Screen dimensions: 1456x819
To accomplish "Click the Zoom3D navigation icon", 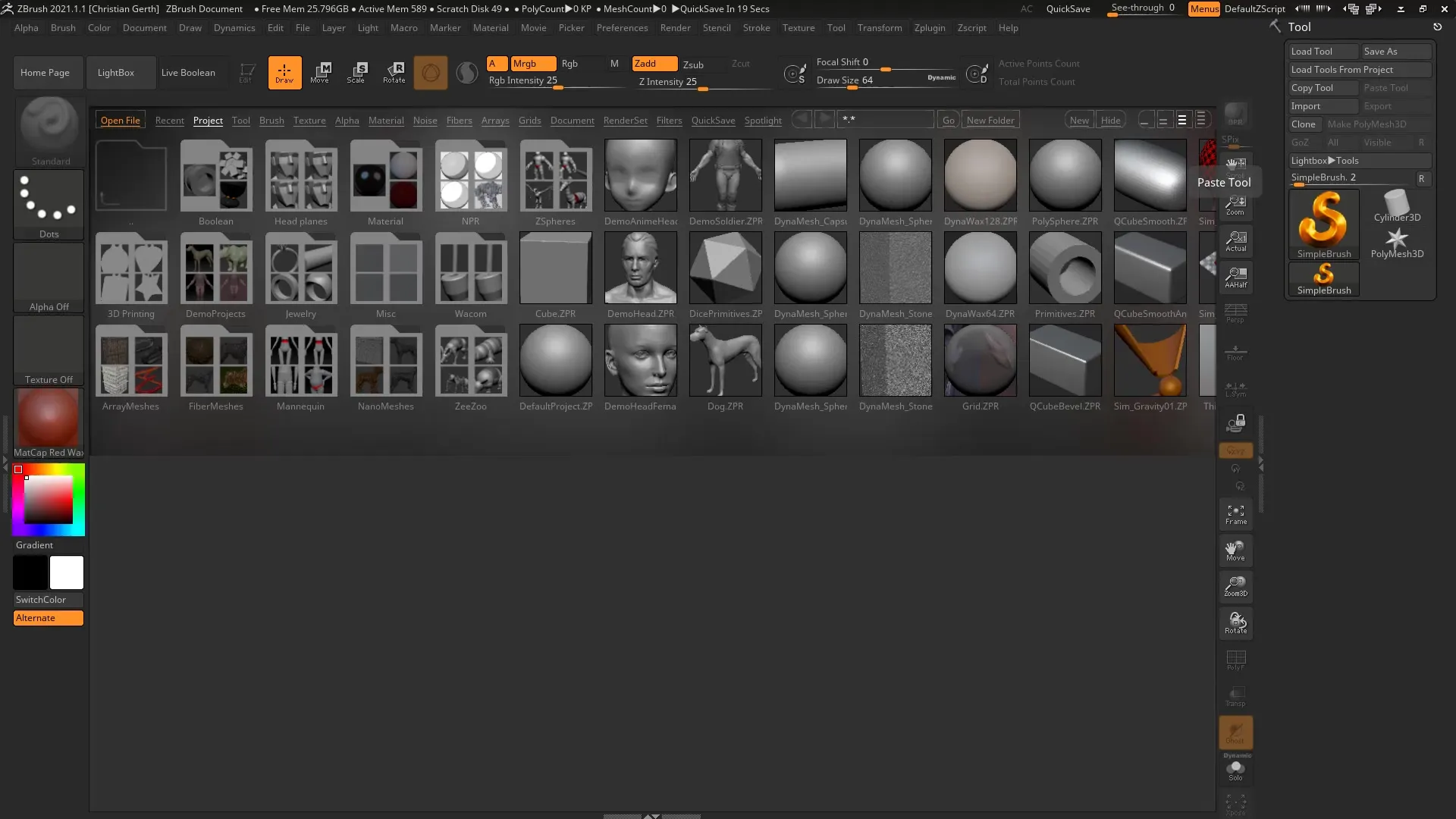I will [x=1236, y=586].
